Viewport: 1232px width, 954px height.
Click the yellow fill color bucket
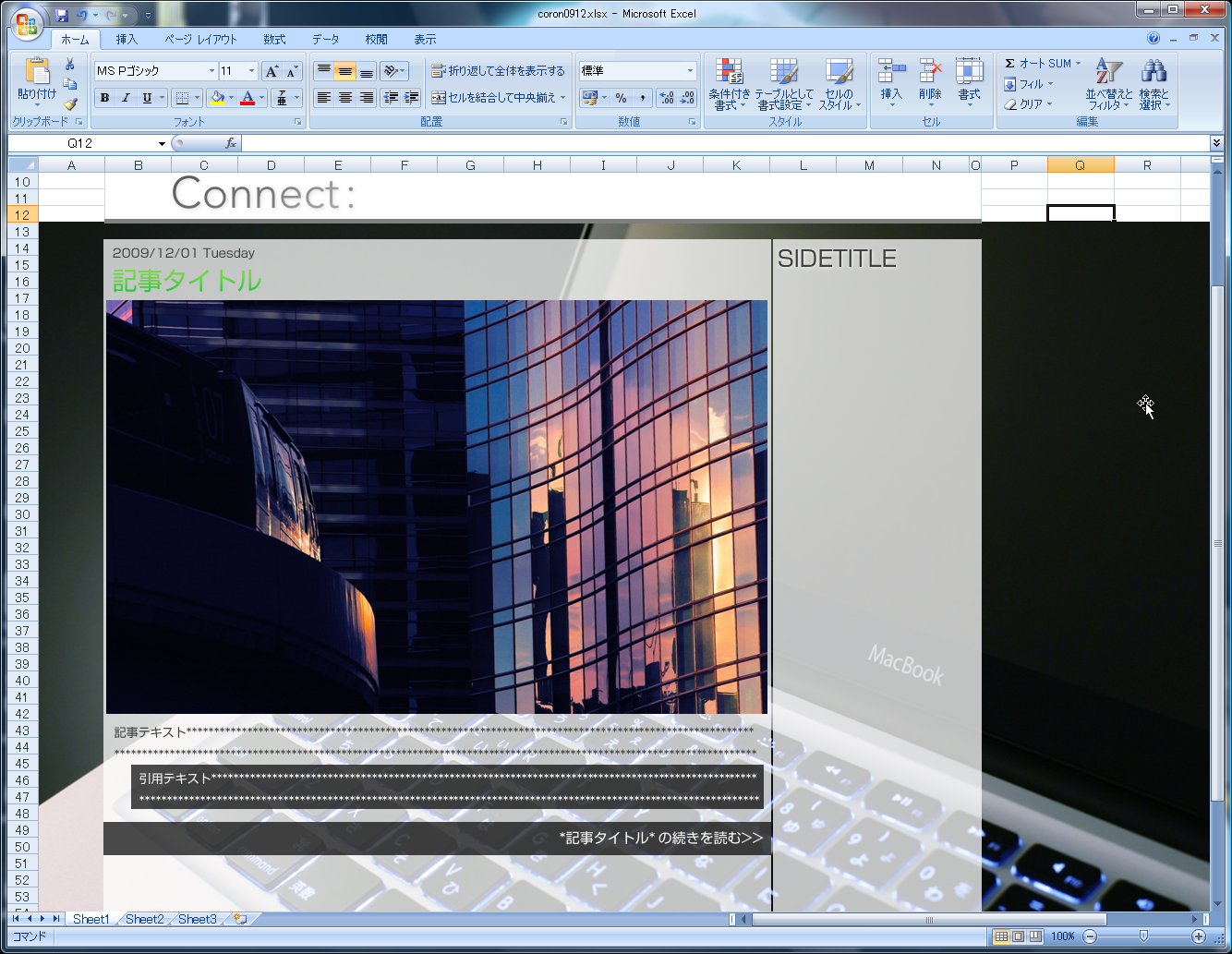click(x=217, y=98)
